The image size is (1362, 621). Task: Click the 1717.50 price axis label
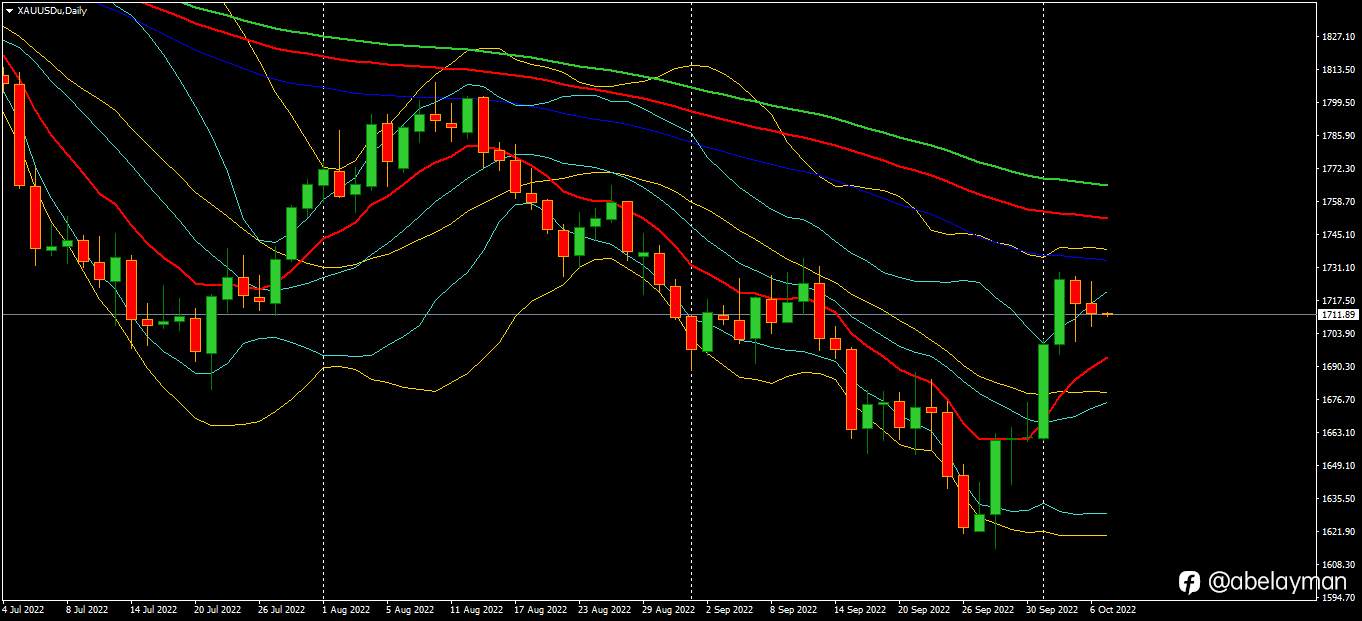point(1337,300)
